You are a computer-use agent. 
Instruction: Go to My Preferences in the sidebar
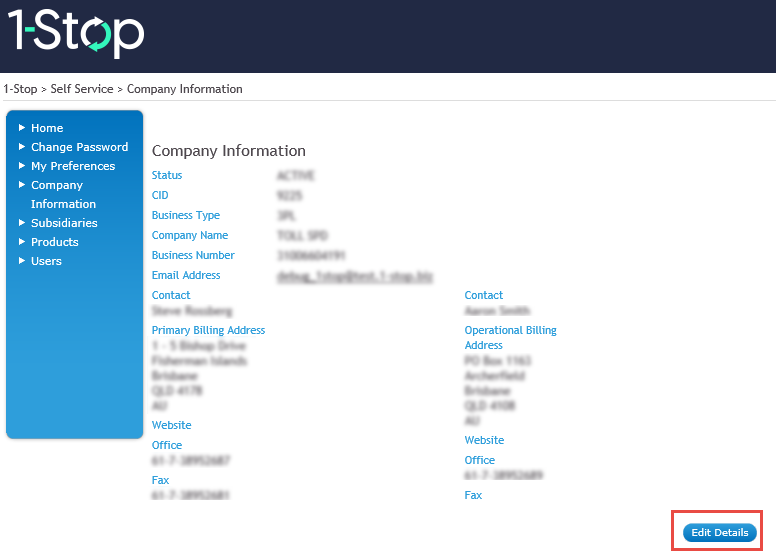(x=73, y=166)
